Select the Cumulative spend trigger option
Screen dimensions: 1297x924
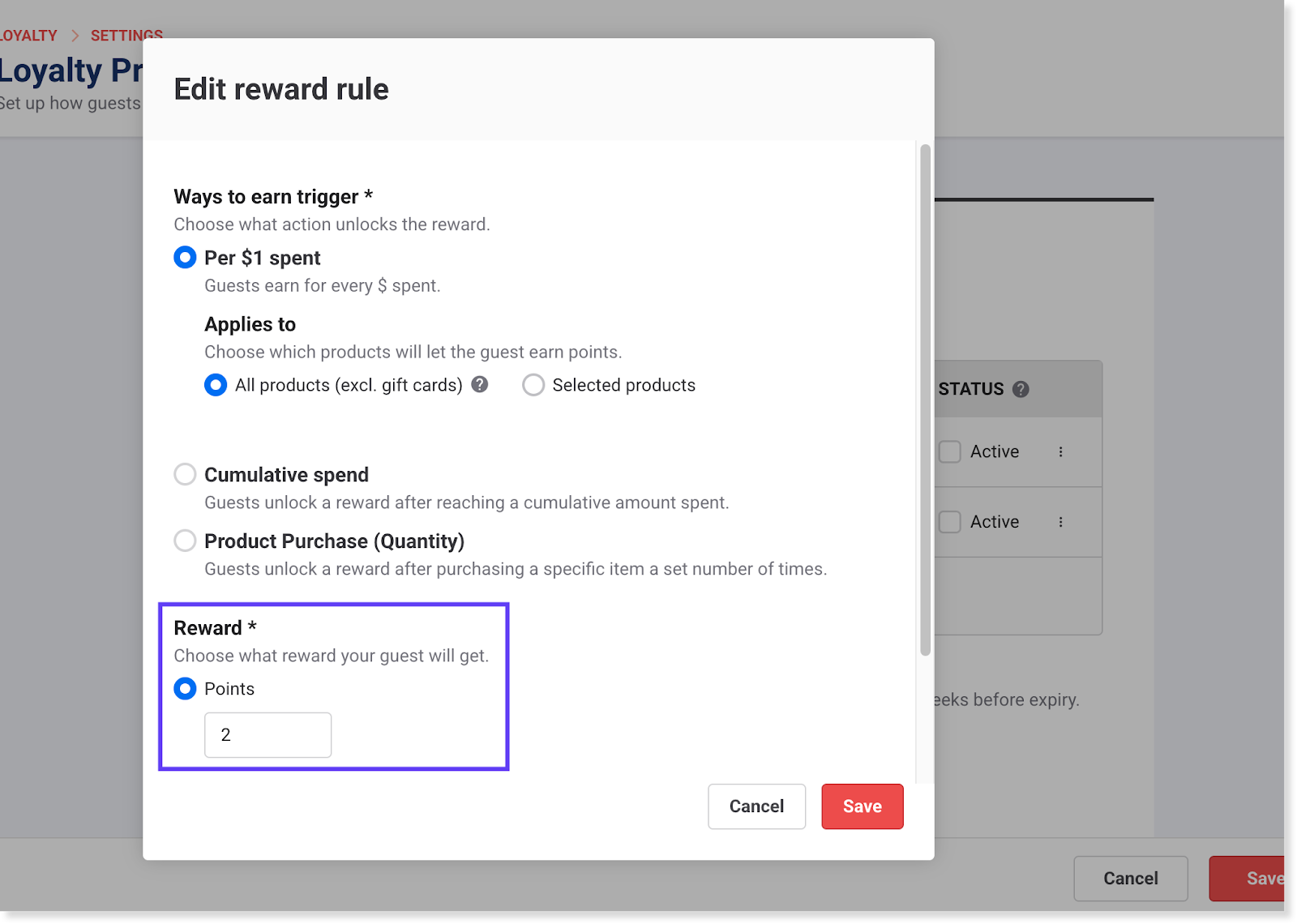[185, 474]
